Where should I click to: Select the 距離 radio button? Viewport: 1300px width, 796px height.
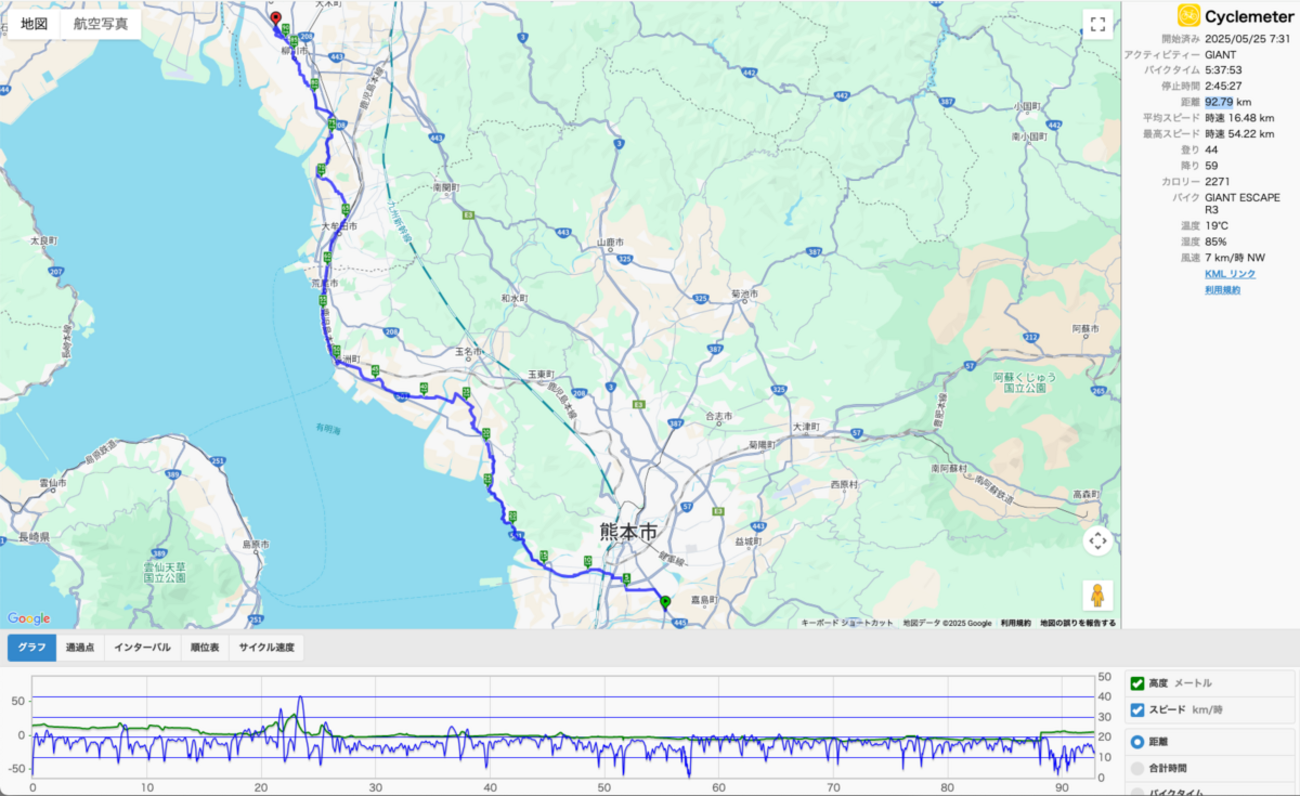coord(1136,742)
